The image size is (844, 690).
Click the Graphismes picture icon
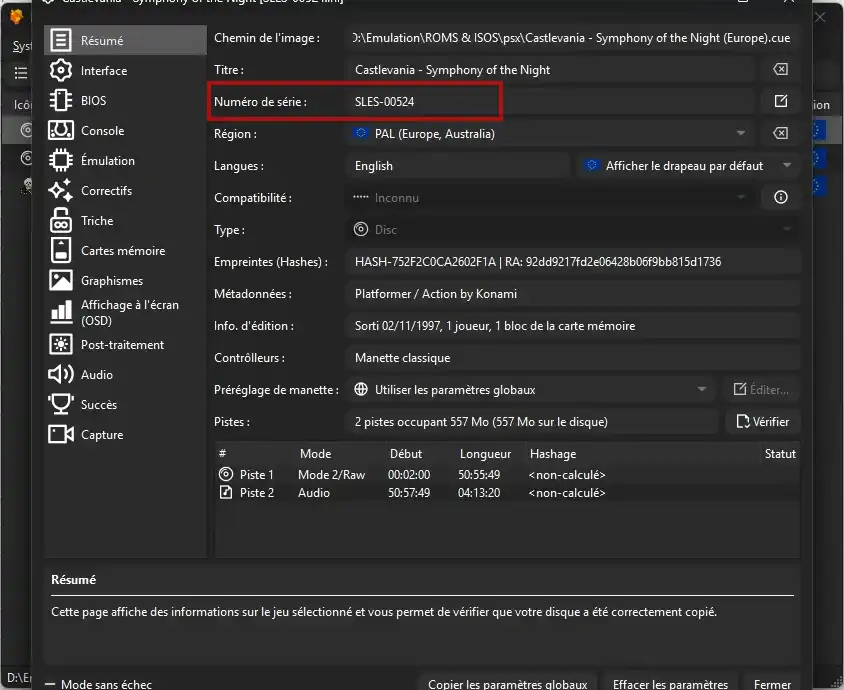click(61, 280)
